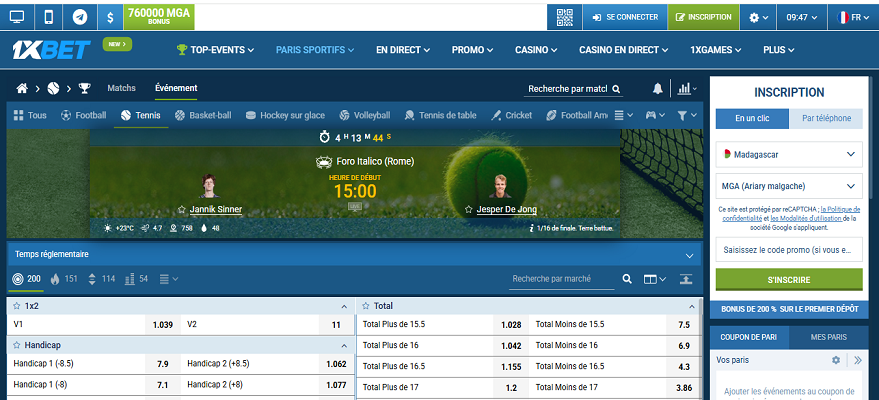879x400 pixels.
Task: Click the 1XBET logo
Action: coord(51,50)
